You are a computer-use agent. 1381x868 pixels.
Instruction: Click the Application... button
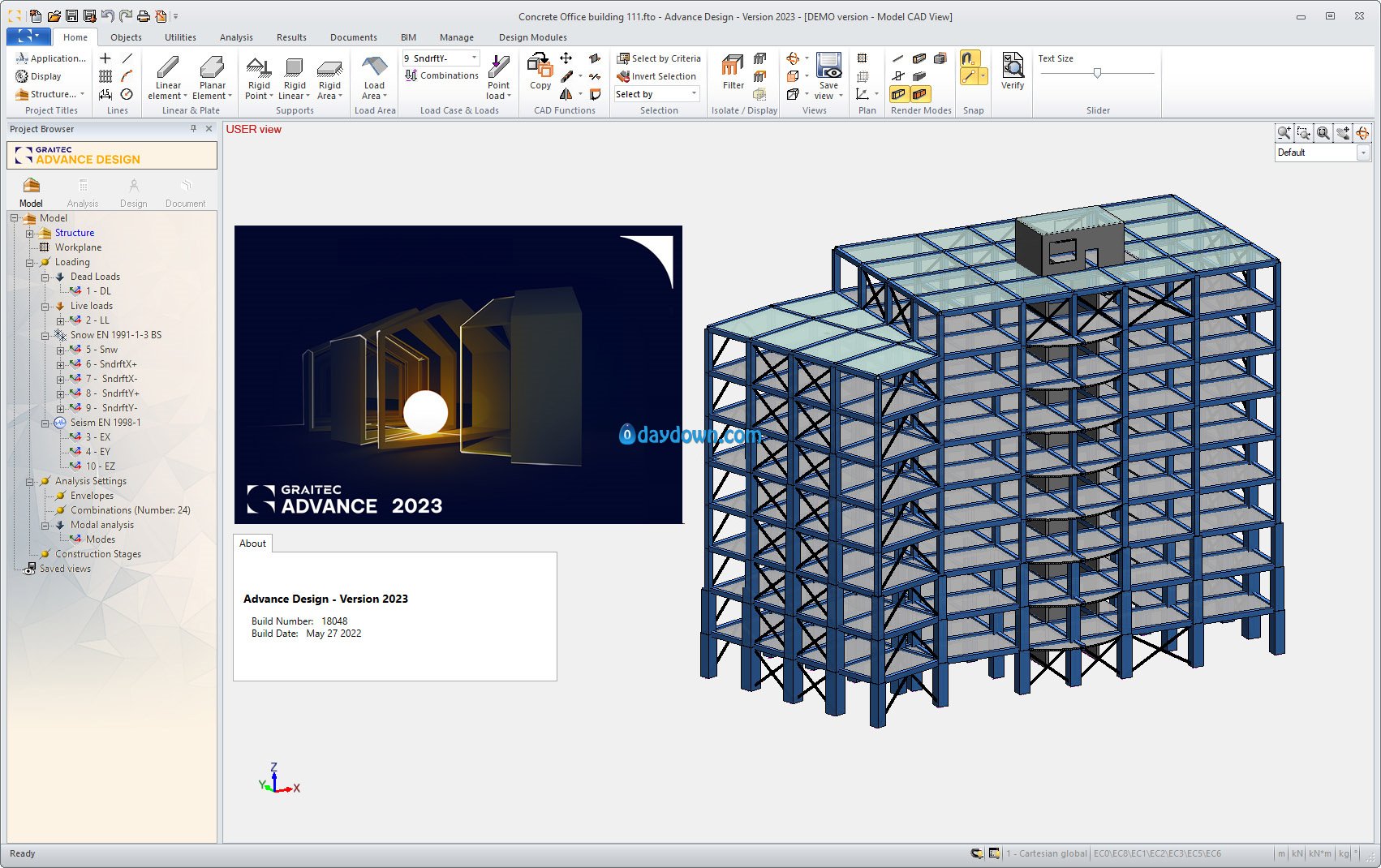point(50,58)
